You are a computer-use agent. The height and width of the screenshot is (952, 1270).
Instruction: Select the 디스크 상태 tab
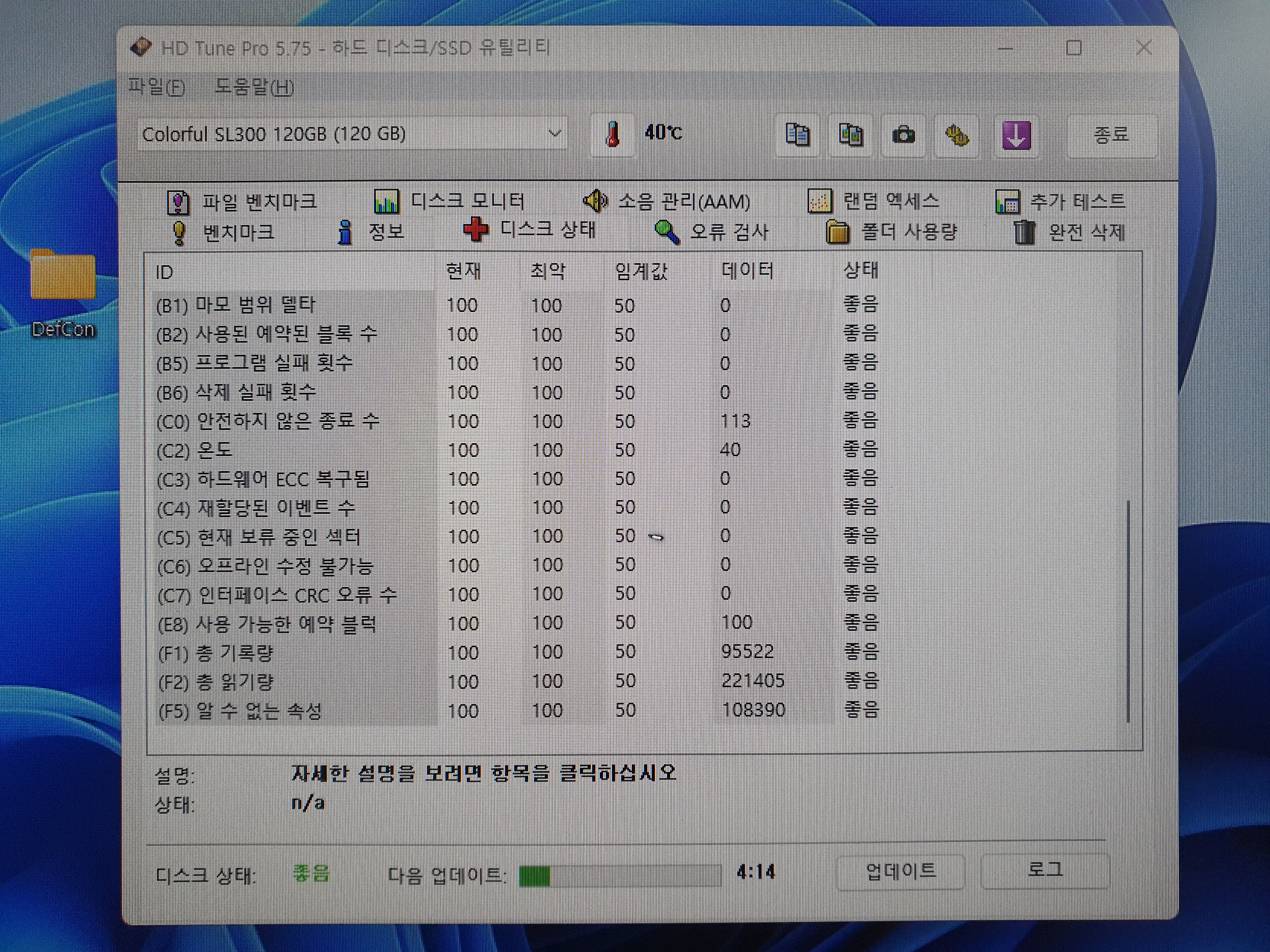[529, 230]
